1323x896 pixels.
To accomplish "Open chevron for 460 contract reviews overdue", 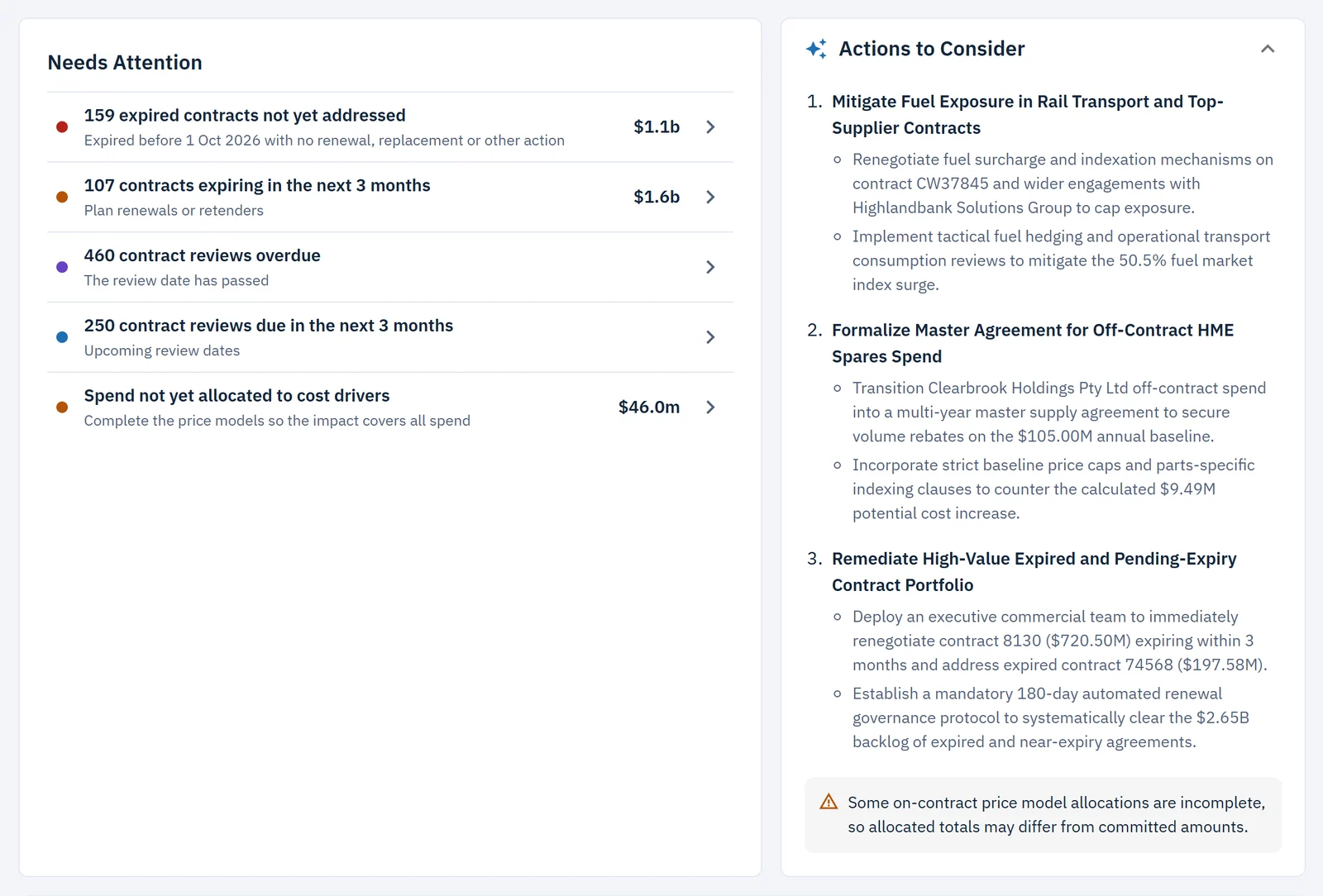I will (709, 267).
